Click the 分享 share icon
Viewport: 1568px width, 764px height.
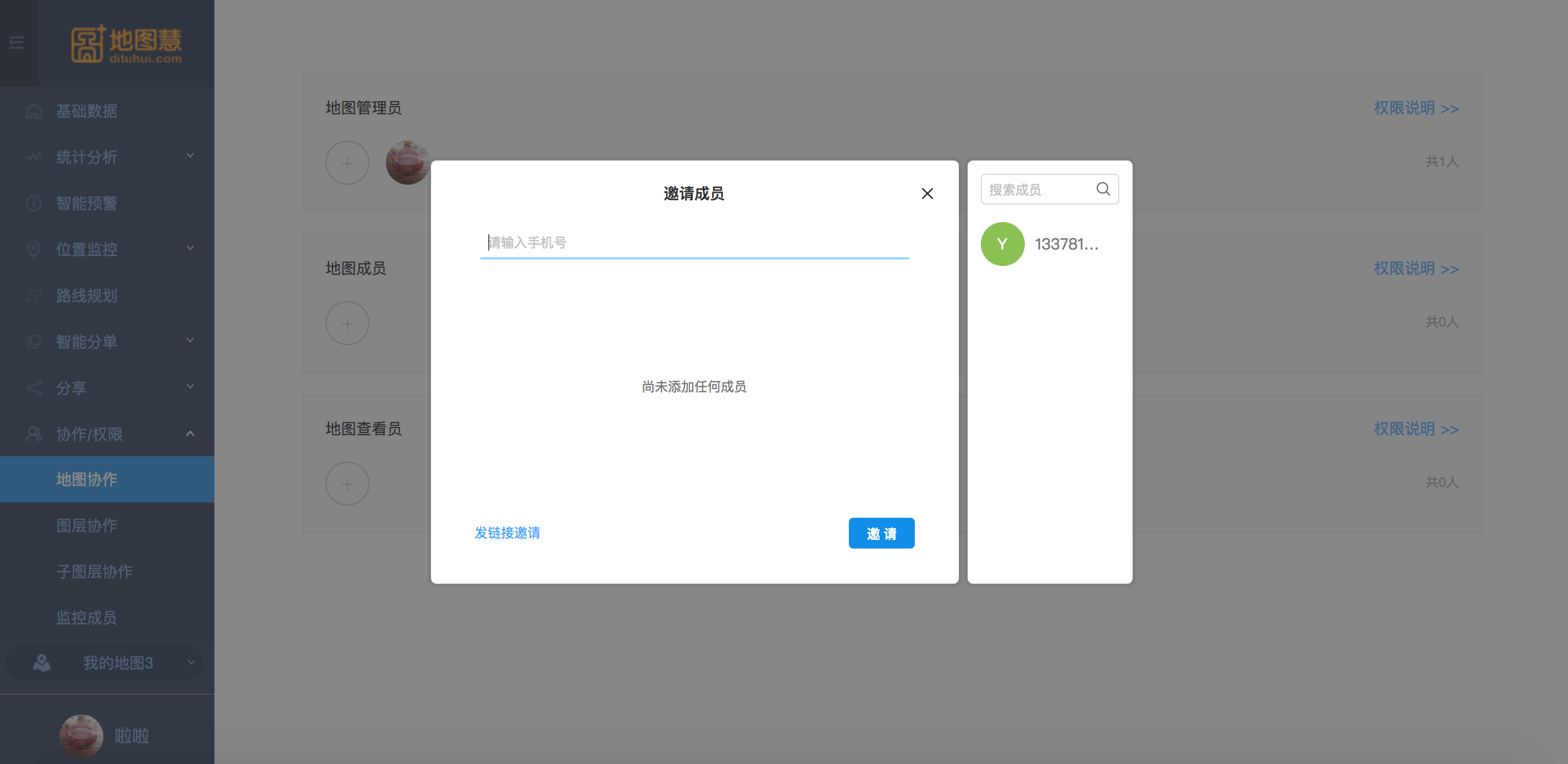click(x=34, y=388)
